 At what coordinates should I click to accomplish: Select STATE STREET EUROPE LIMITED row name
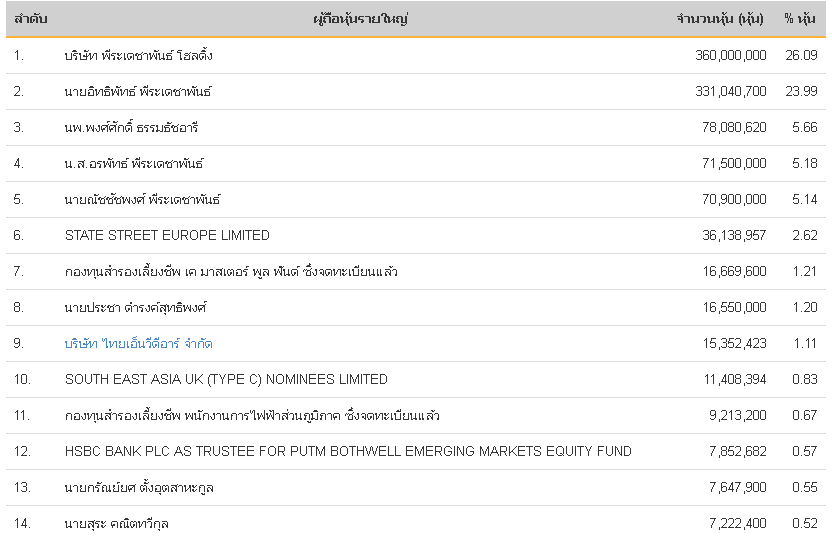click(x=167, y=235)
